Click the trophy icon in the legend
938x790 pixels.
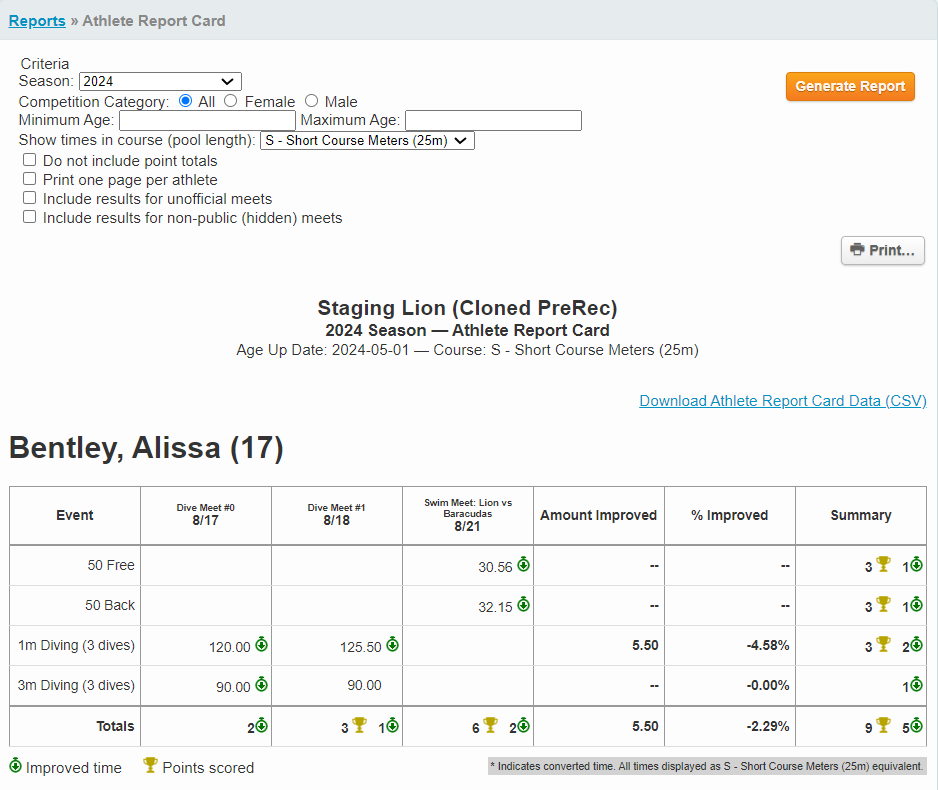coord(150,767)
